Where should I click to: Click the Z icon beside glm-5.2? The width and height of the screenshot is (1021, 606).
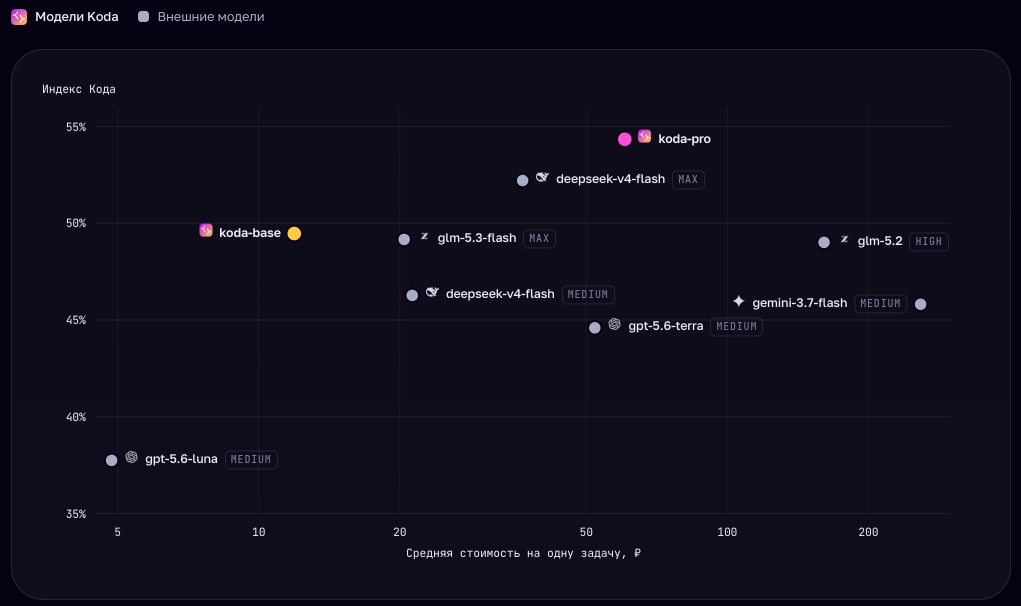(845, 240)
